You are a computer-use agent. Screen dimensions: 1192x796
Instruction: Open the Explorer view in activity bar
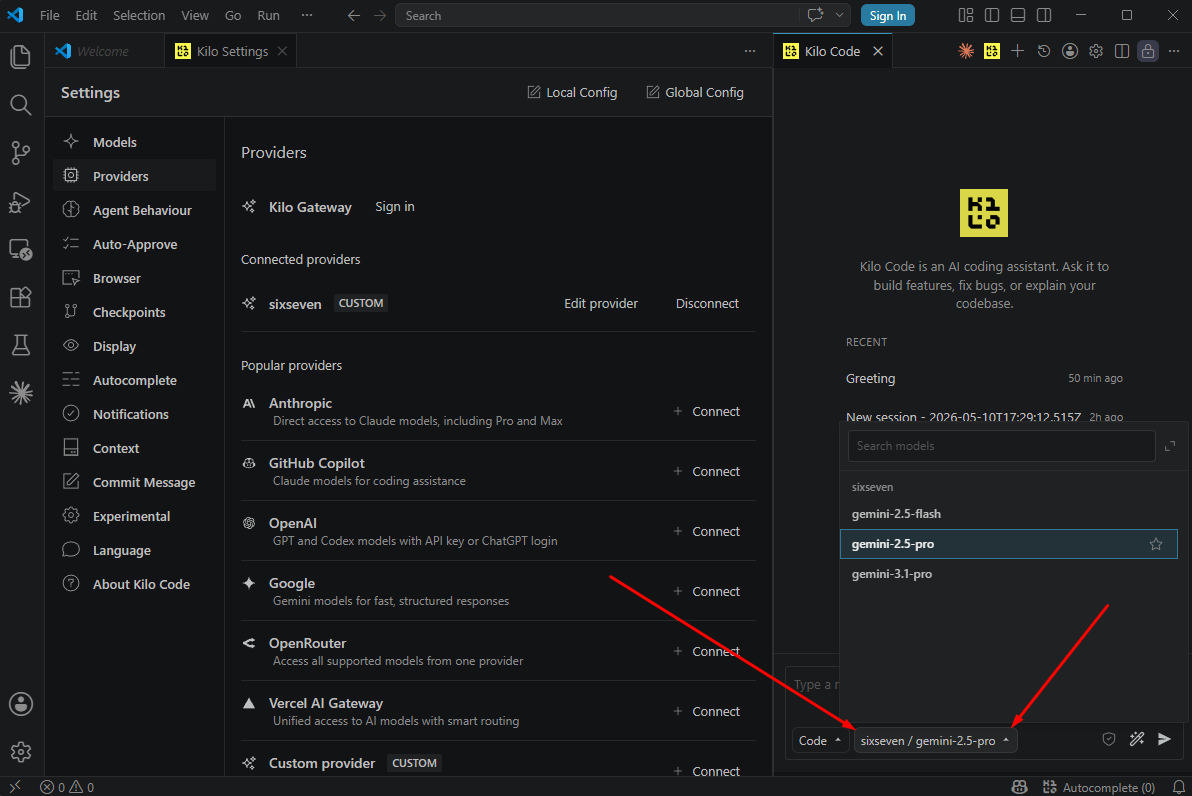click(21, 57)
